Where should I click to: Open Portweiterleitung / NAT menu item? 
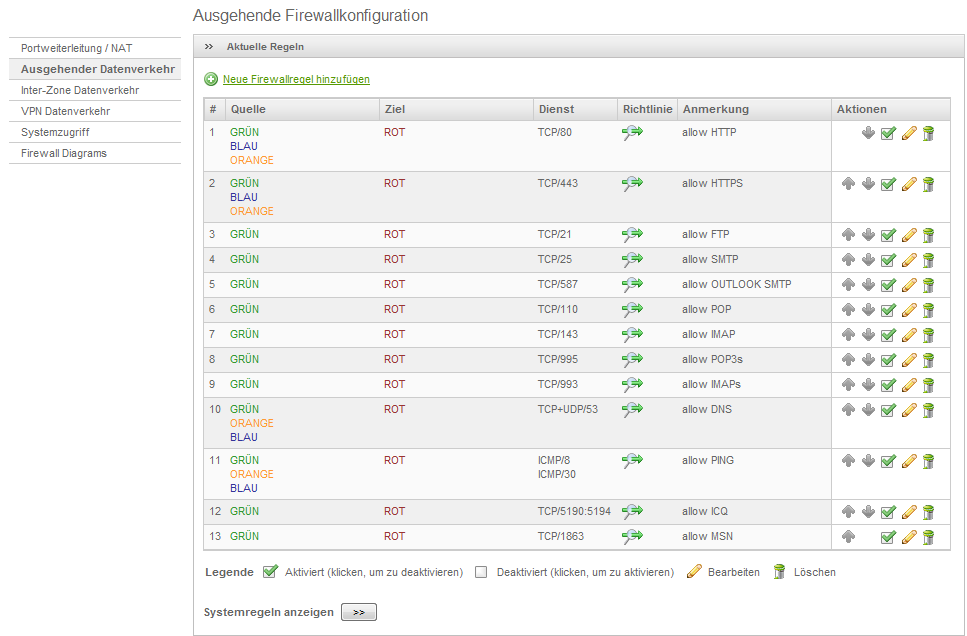(x=77, y=48)
